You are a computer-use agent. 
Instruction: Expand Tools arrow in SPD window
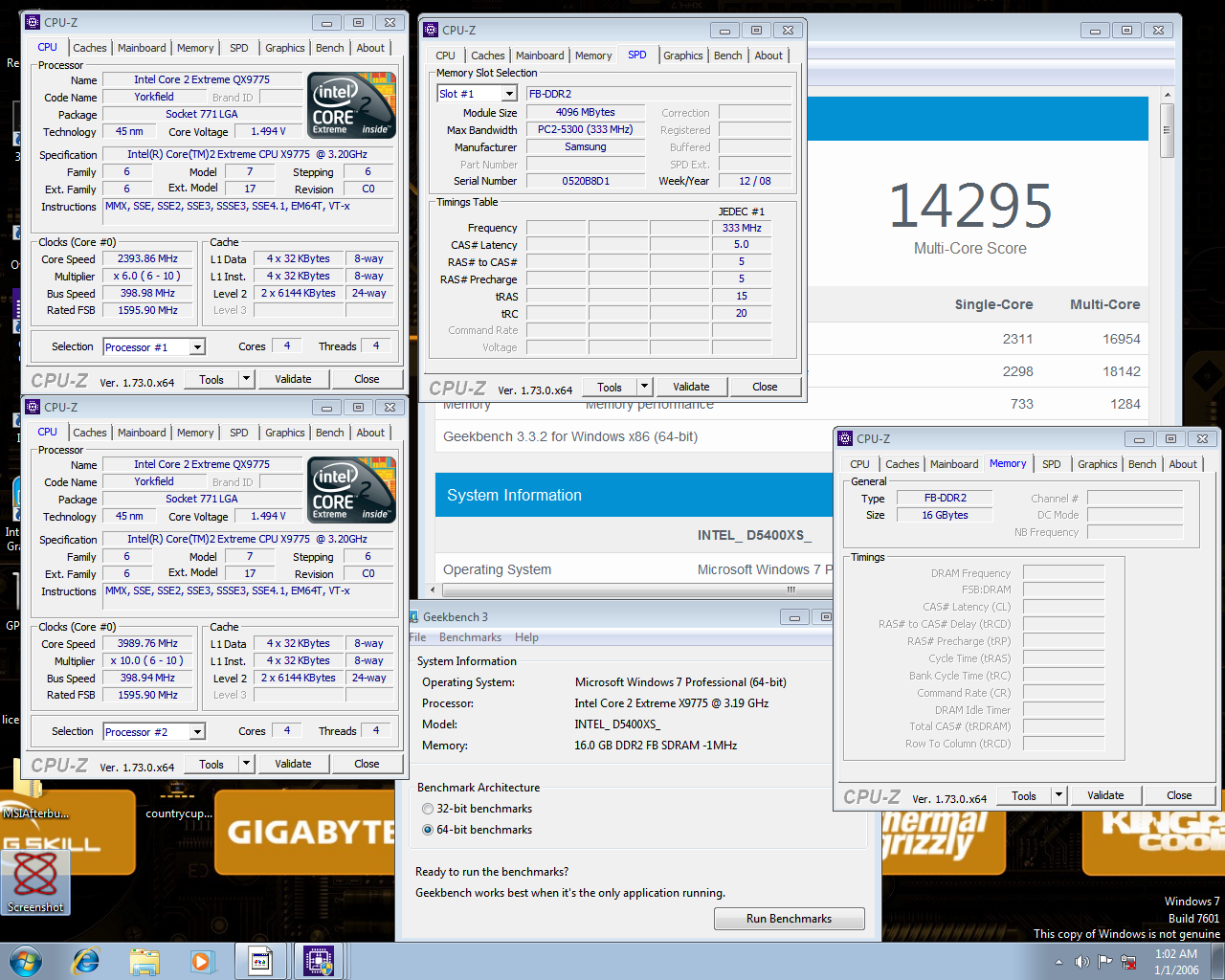[x=645, y=387]
